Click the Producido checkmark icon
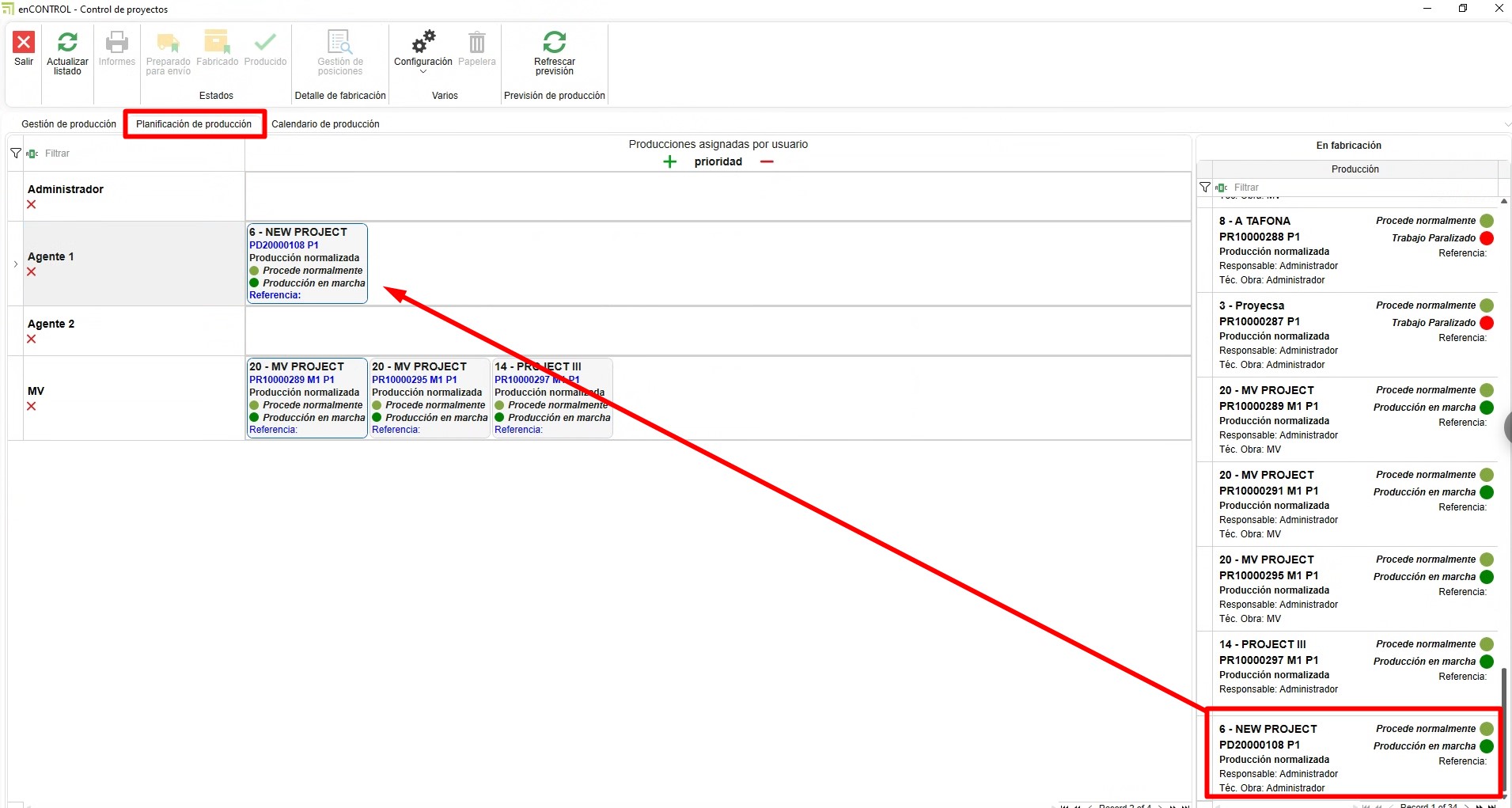 [x=265, y=42]
